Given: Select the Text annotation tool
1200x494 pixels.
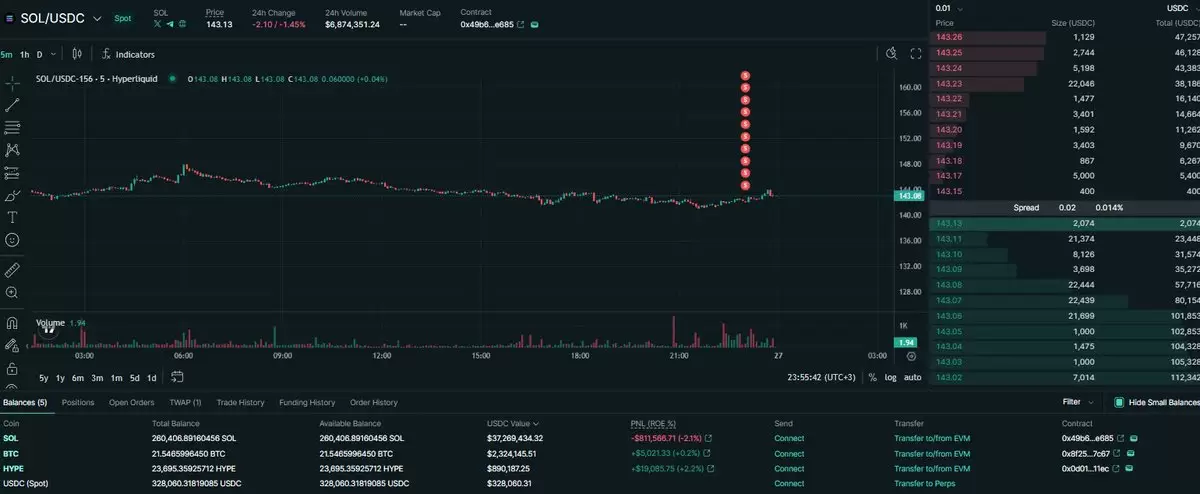Looking at the screenshot, I should (x=12, y=217).
